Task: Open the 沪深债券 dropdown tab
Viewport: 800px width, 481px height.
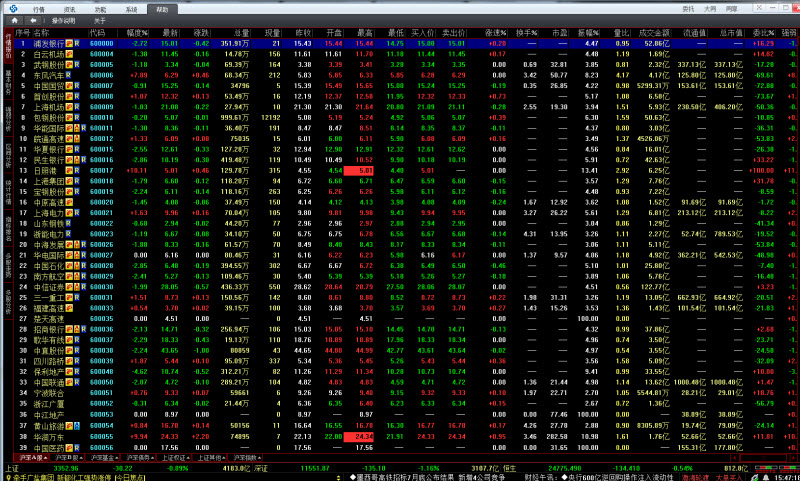Action: 140,458
